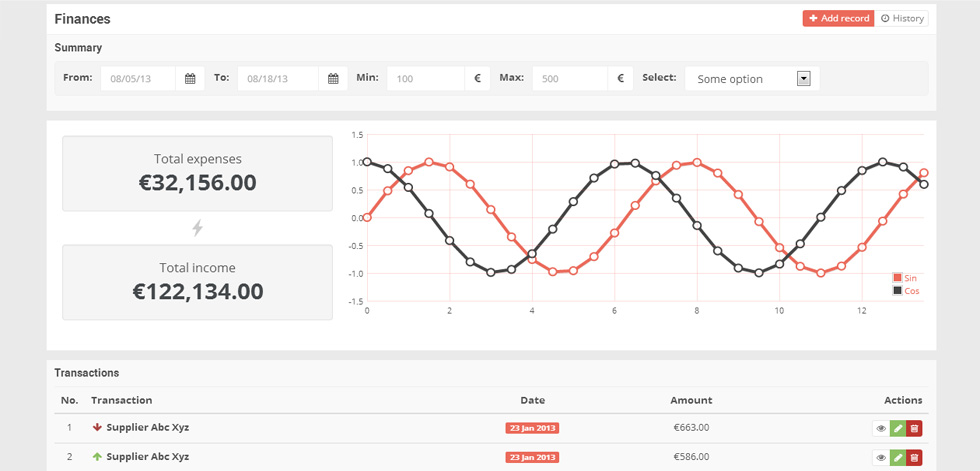This screenshot has width=980, height=471.
Task: Click the amount €586.00
Action: tap(691, 457)
